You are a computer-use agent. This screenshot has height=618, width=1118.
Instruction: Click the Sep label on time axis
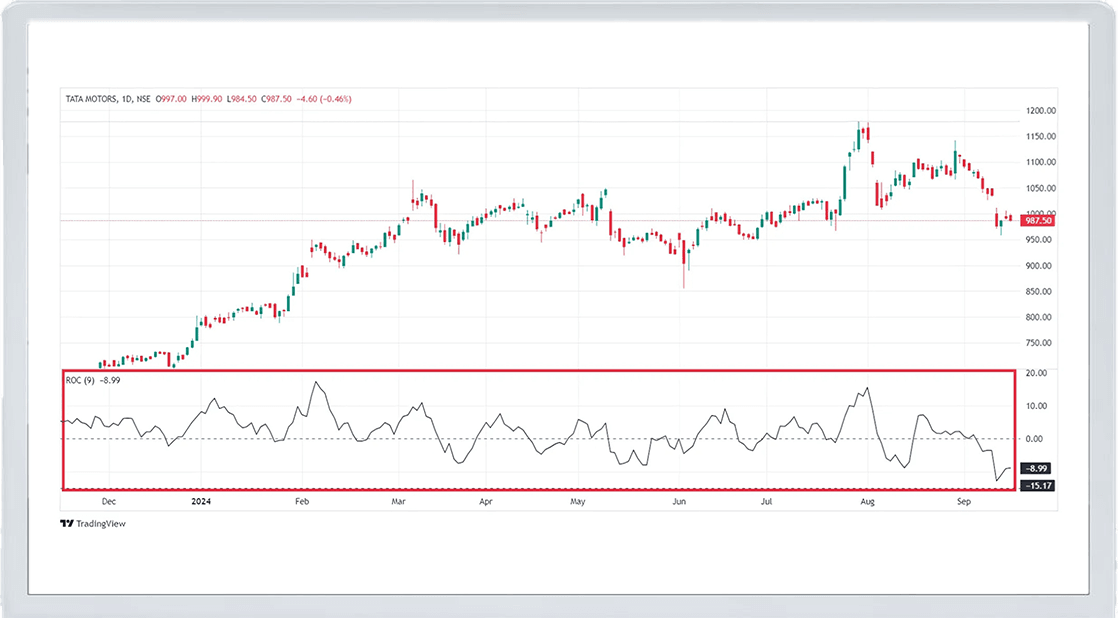(x=964, y=500)
